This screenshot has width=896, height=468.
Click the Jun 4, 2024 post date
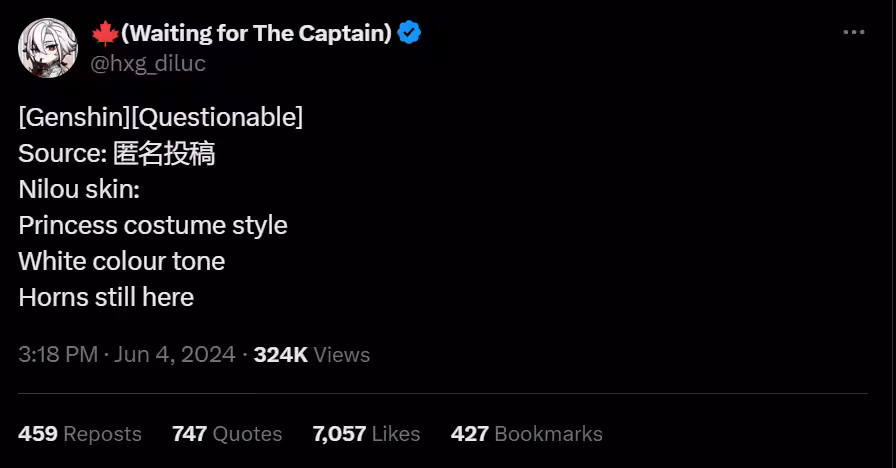tap(175, 355)
